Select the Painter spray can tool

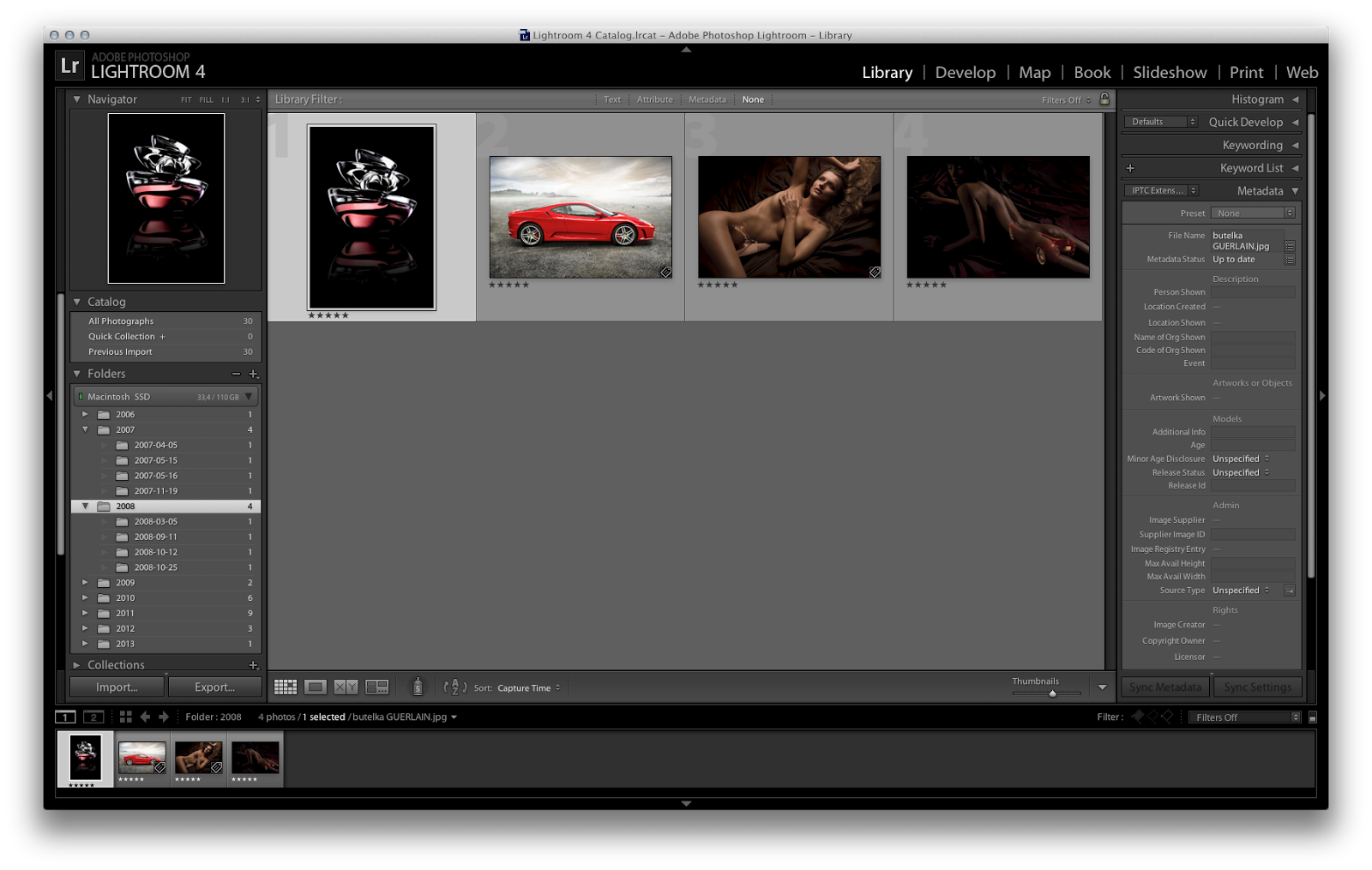pos(418,687)
